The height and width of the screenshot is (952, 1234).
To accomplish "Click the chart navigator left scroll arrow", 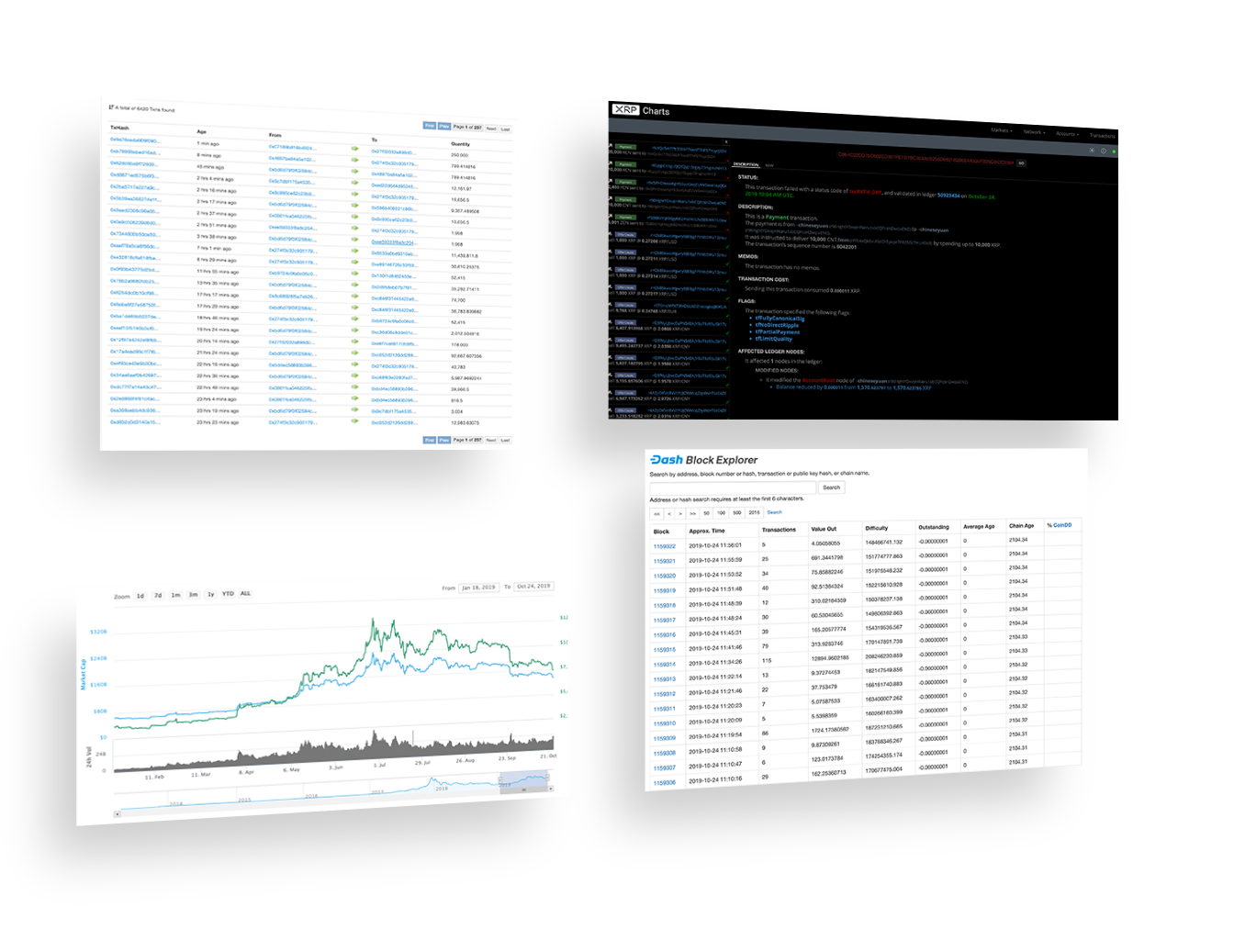I will (x=117, y=813).
